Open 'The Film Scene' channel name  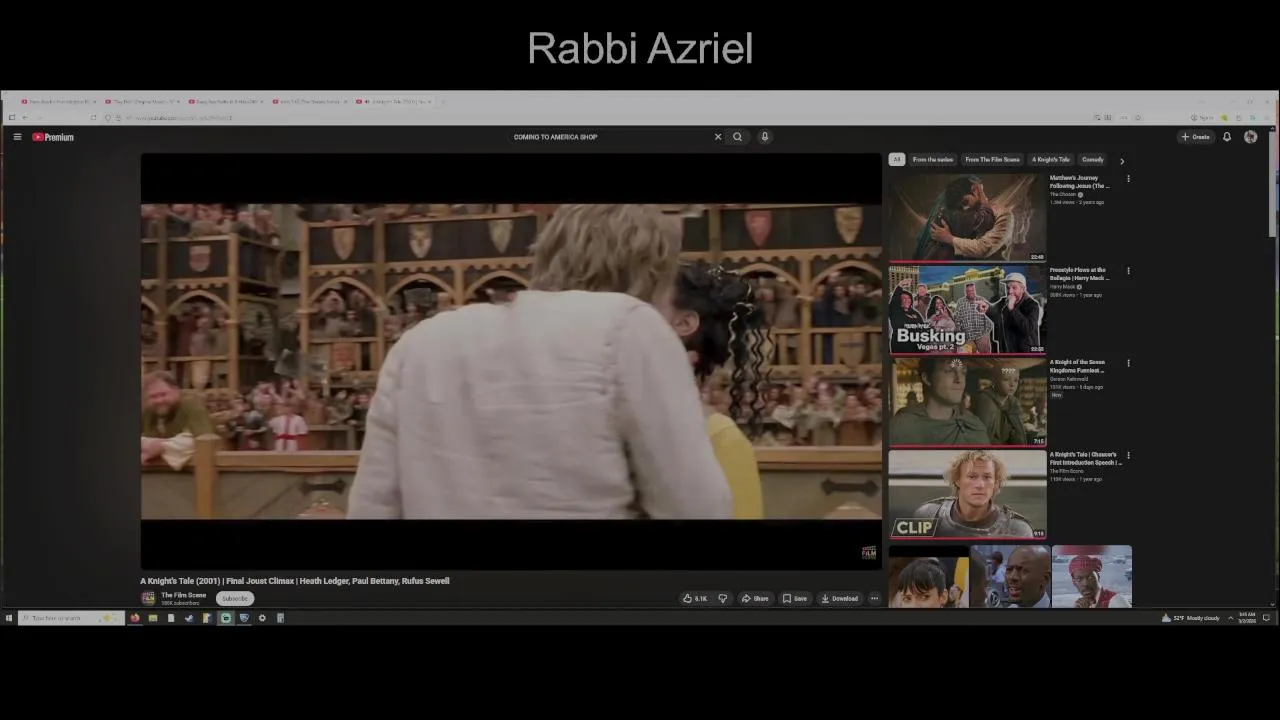tap(183, 595)
